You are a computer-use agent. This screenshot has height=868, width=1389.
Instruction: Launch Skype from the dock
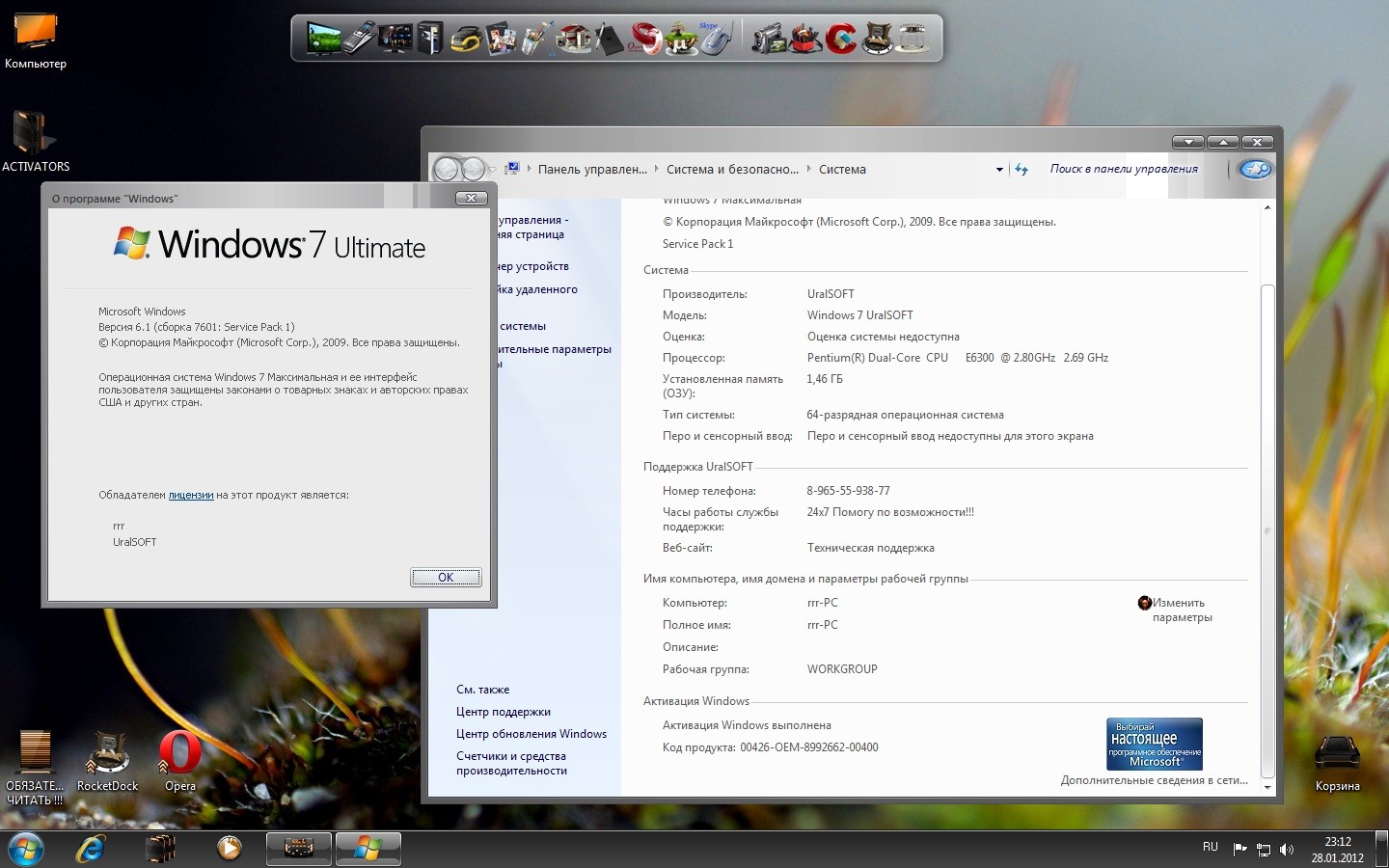tap(715, 39)
